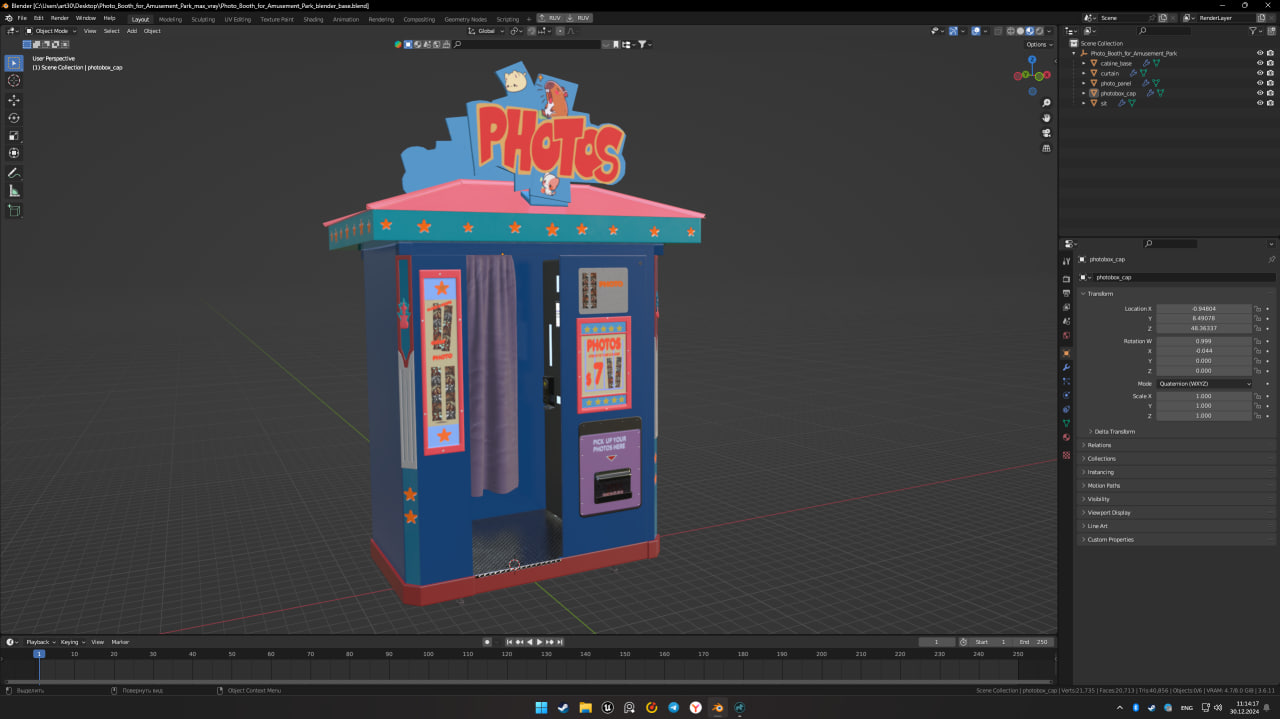Viewport: 1280px width, 719px height.
Task: Switch to Geometry Nodes workspace tab
Action: click(466, 19)
